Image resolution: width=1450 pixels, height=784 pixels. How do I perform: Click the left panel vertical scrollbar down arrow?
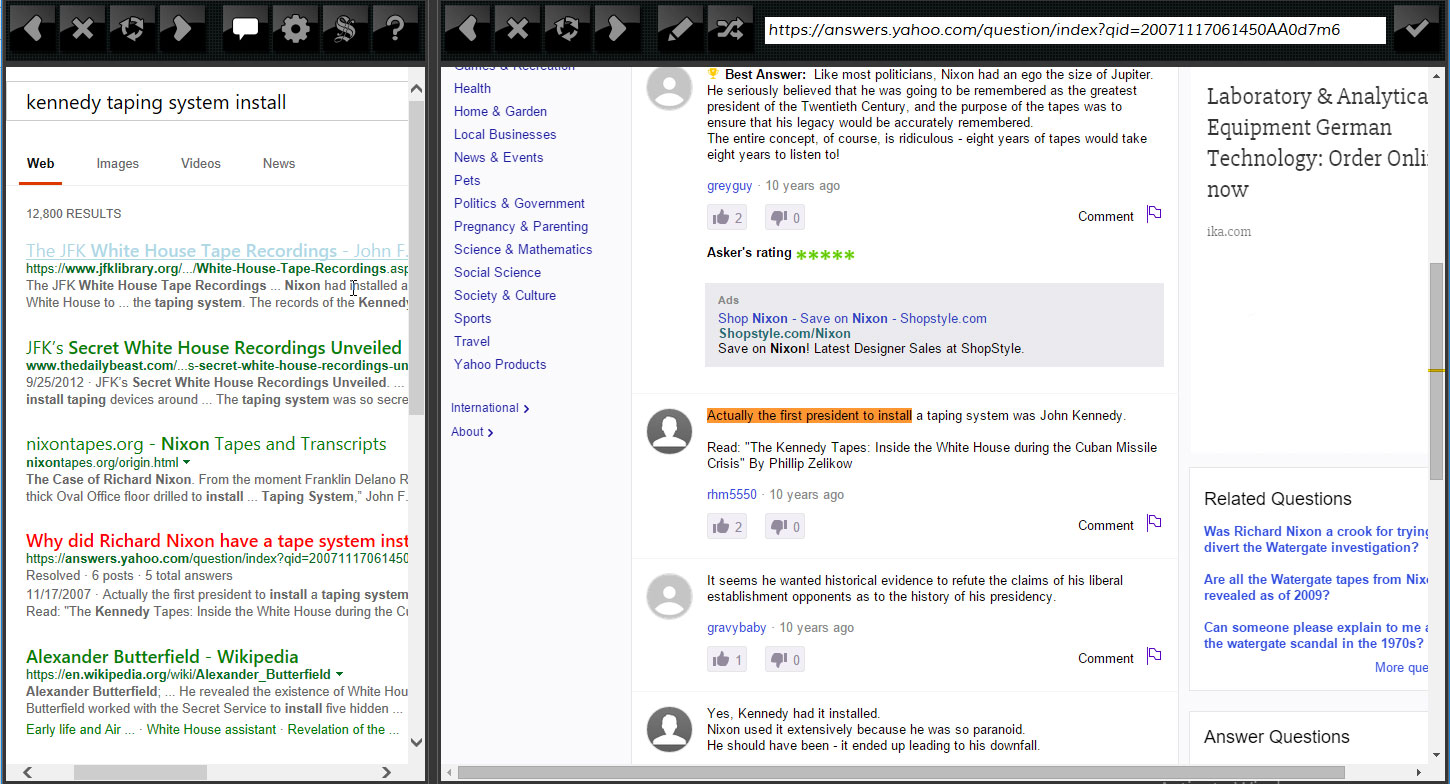[417, 743]
